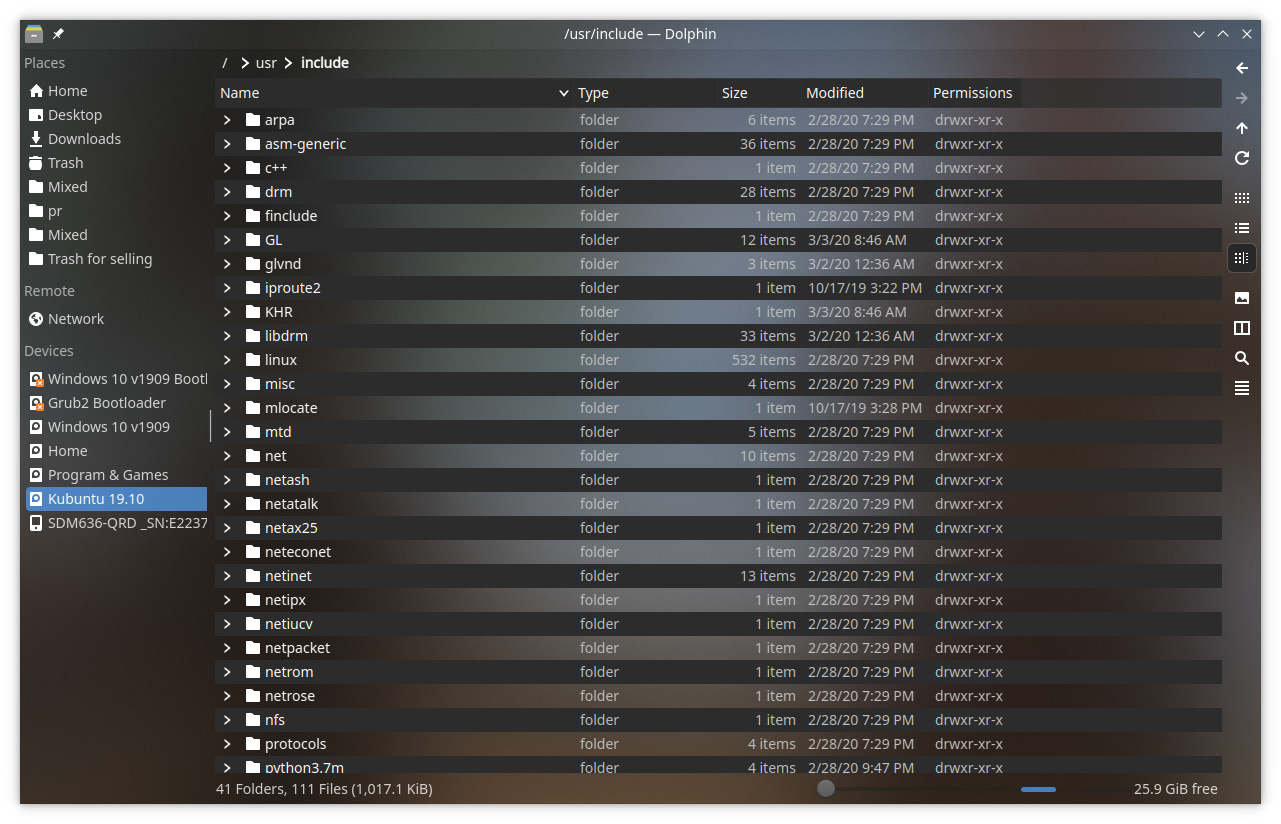Screen dimensions: 1281x824
Task: Click the free space capacity bar
Action: click(x=1038, y=789)
